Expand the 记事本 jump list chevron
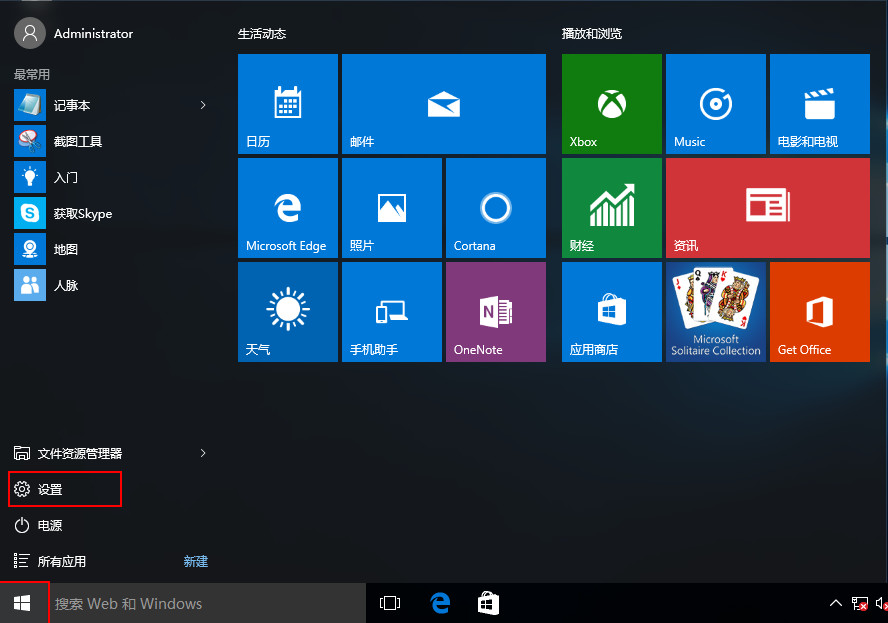The image size is (888, 623). tap(203, 105)
